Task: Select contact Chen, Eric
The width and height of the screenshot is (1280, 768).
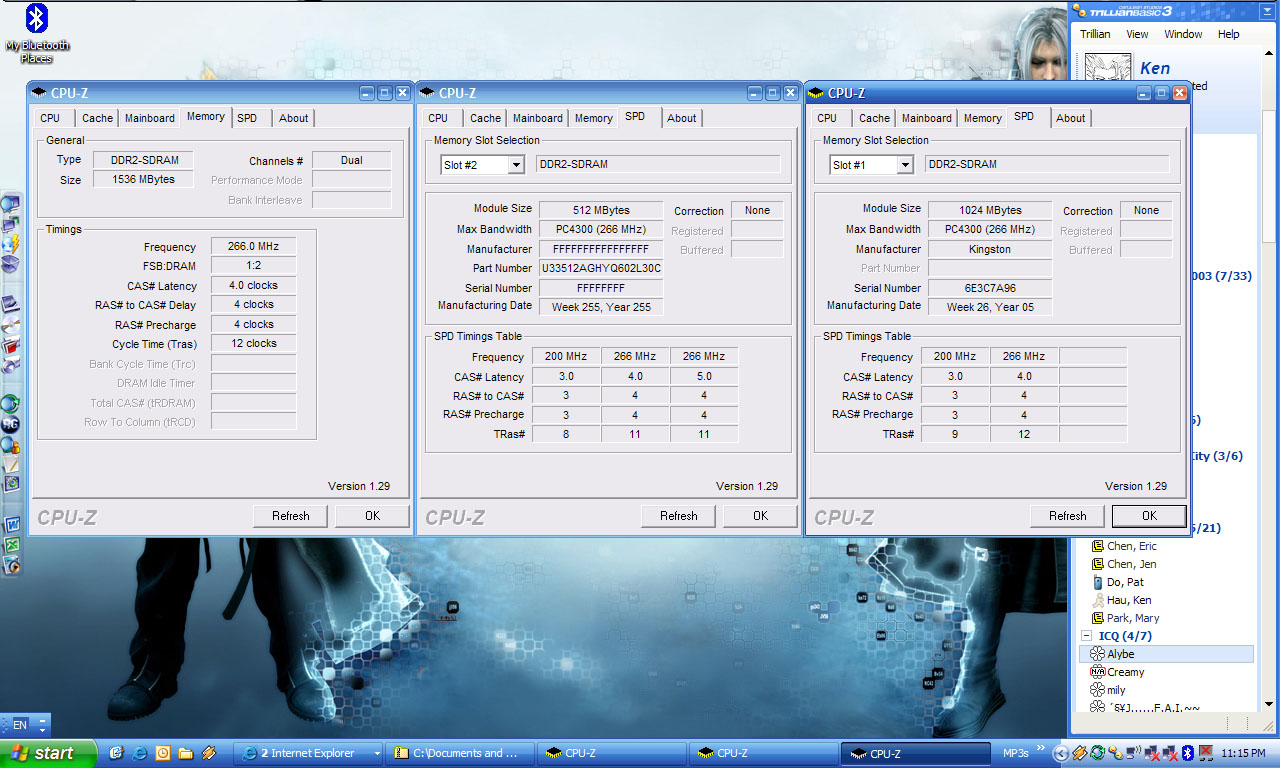Action: point(1132,546)
